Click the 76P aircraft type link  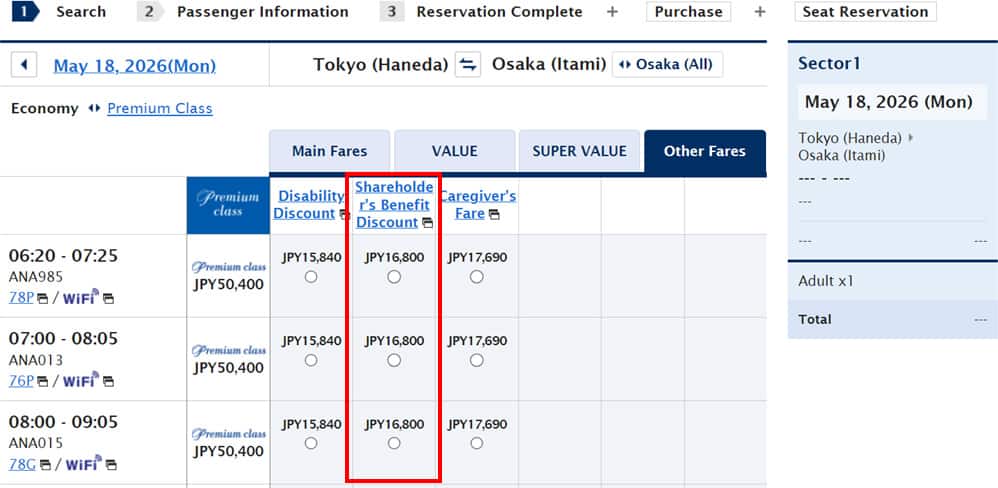21,381
